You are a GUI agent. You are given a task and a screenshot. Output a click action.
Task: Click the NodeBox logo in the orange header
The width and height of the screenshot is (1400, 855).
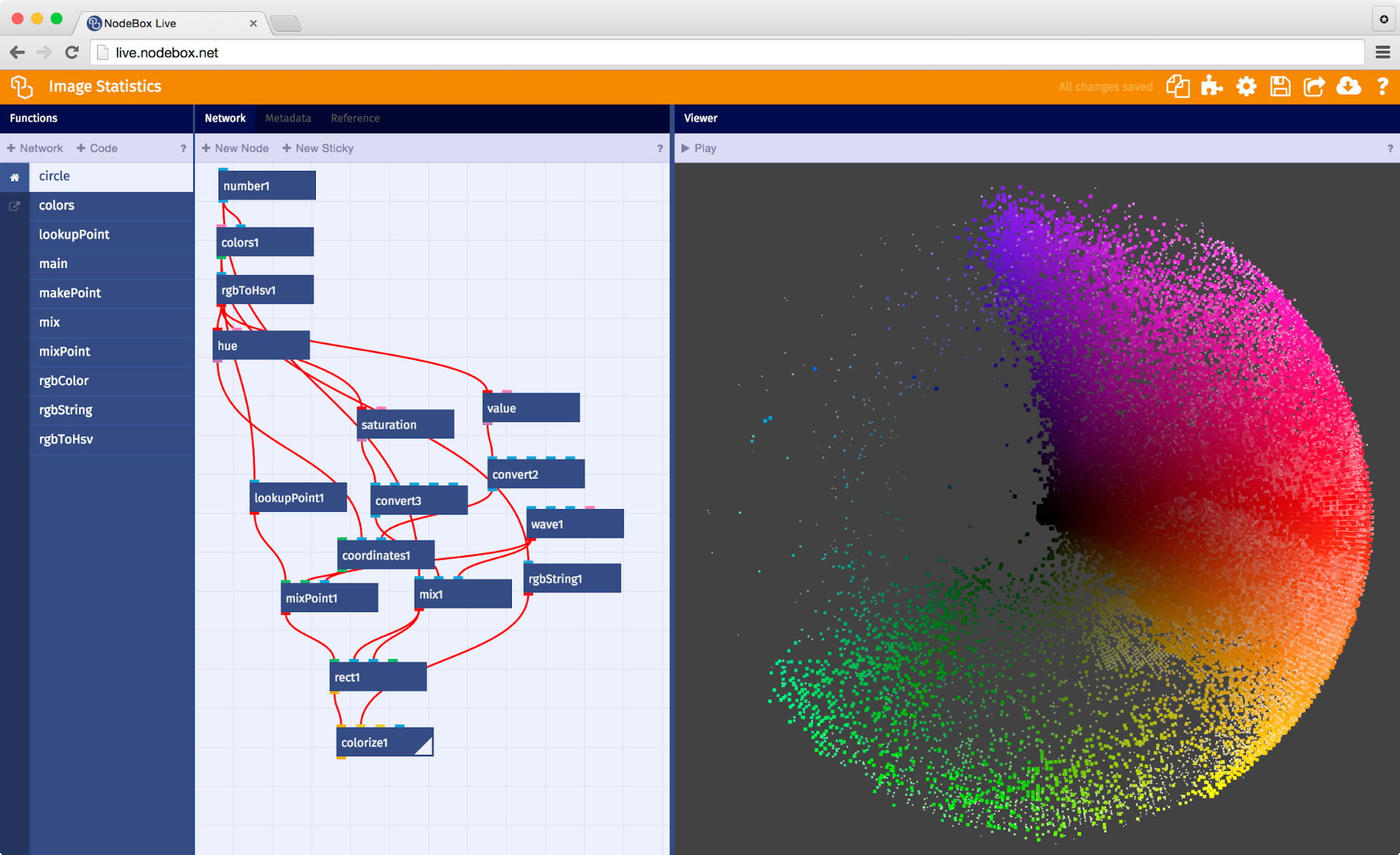tap(22, 86)
